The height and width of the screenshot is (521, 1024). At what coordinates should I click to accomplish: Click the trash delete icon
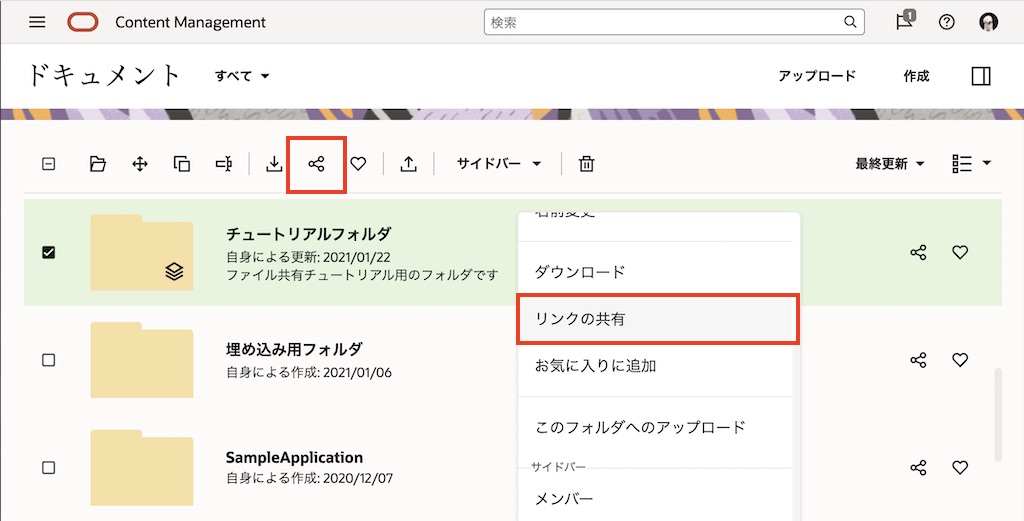click(x=587, y=164)
